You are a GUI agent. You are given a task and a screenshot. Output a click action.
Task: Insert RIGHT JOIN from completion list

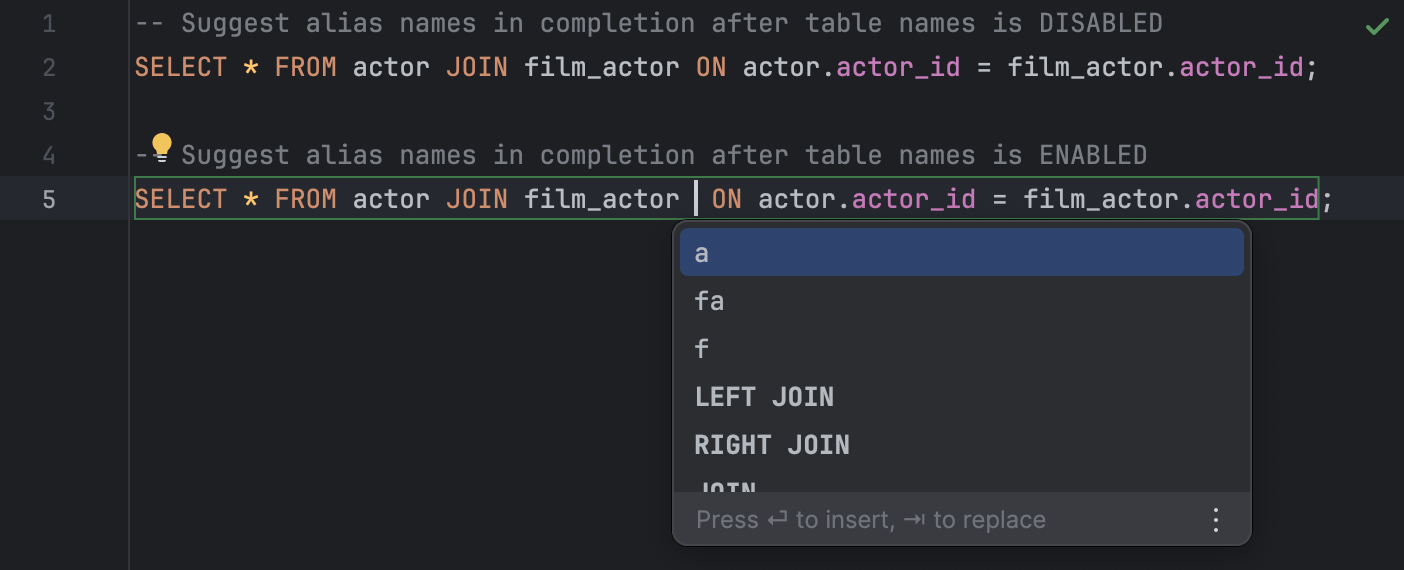coord(772,445)
